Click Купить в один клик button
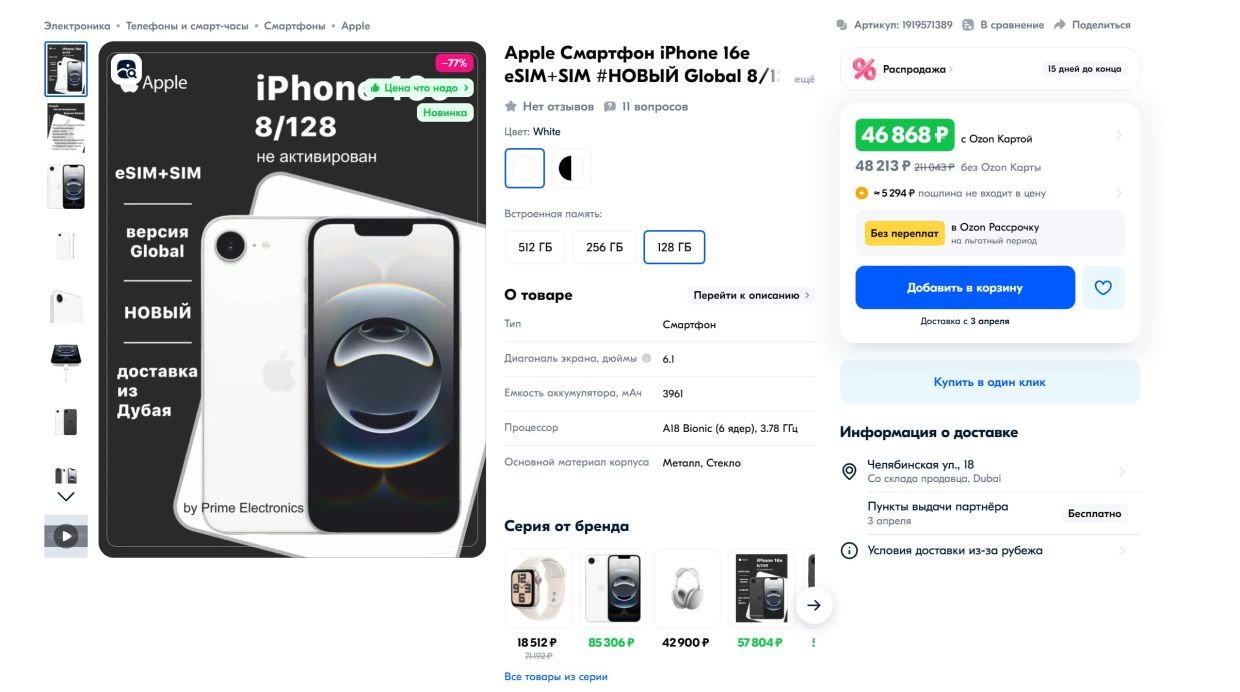 point(990,382)
